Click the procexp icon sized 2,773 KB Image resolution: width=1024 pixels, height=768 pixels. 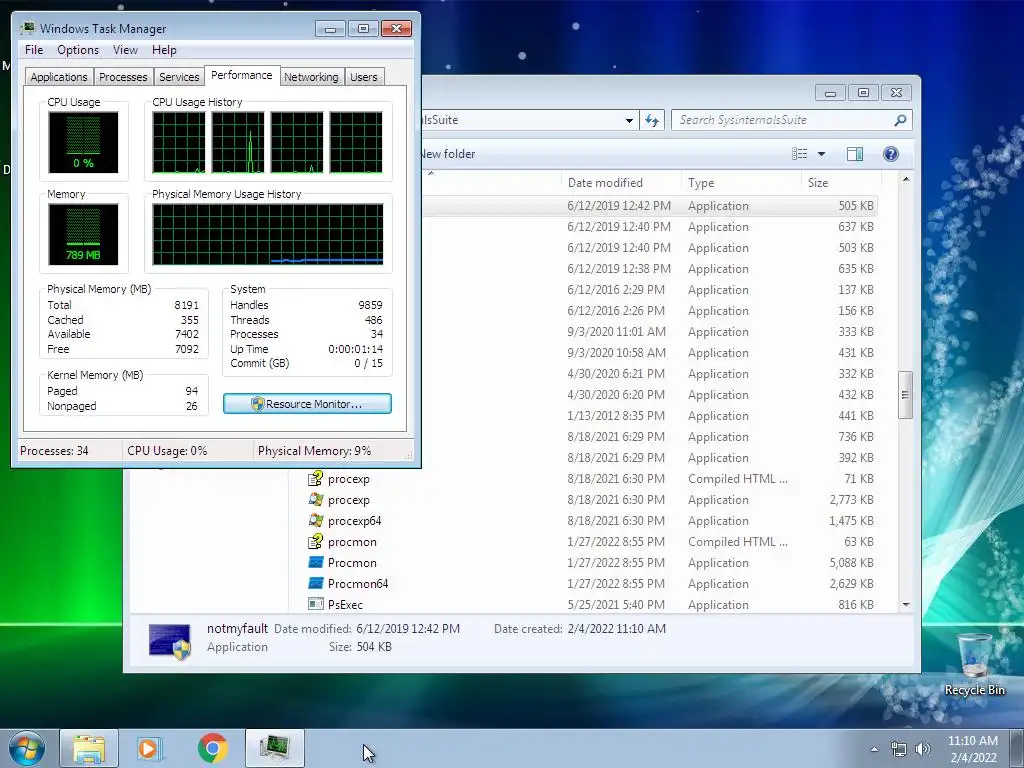pyautogui.click(x=315, y=500)
